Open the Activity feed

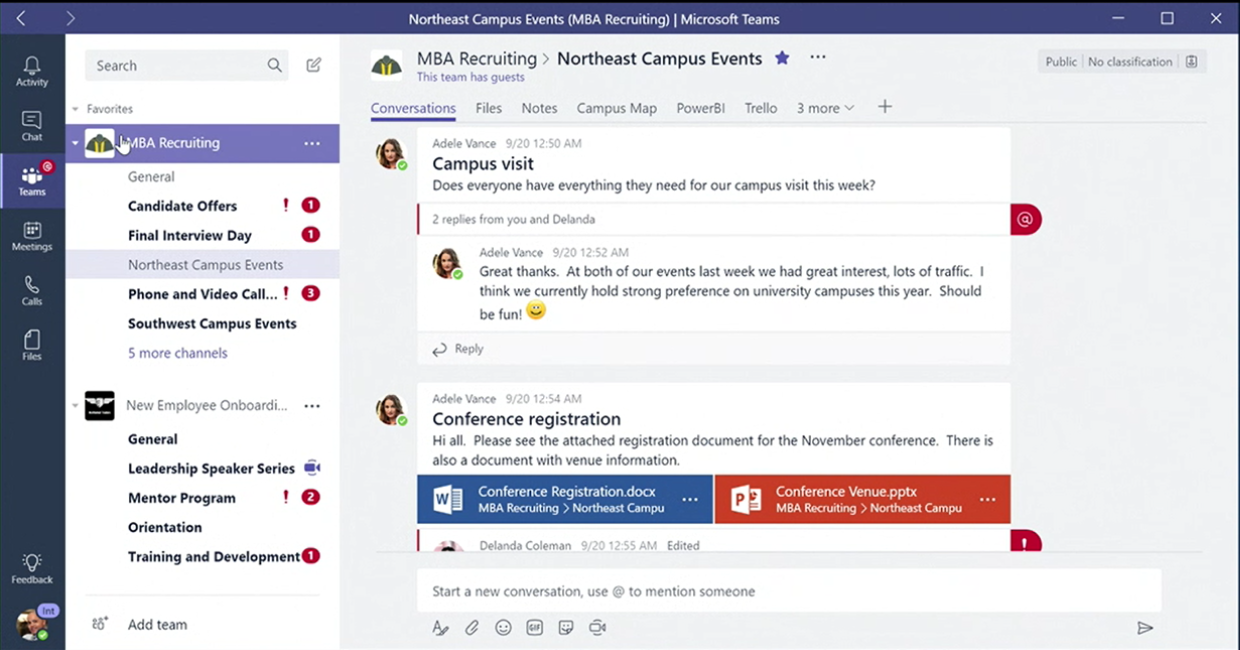point(32,70)
